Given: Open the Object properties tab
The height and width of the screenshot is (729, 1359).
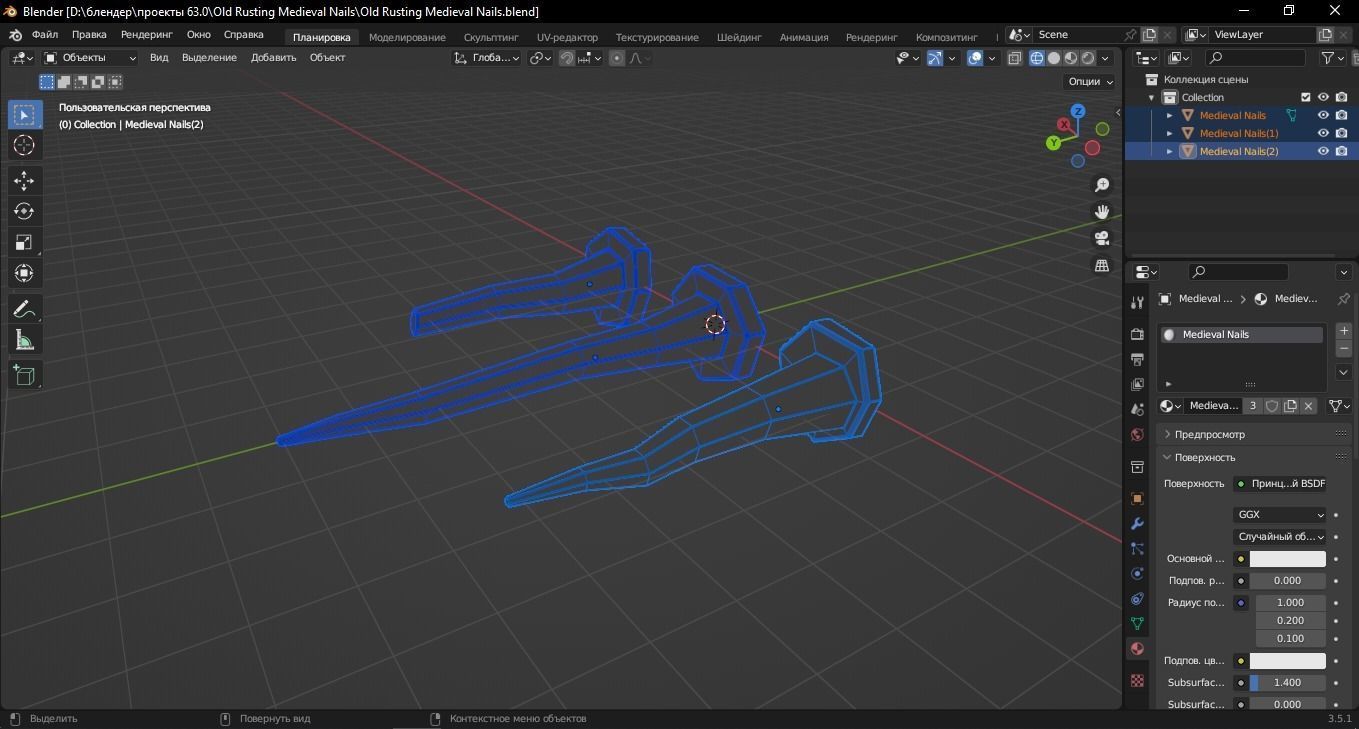Looking at the screenshot, I should [1137, 498].
